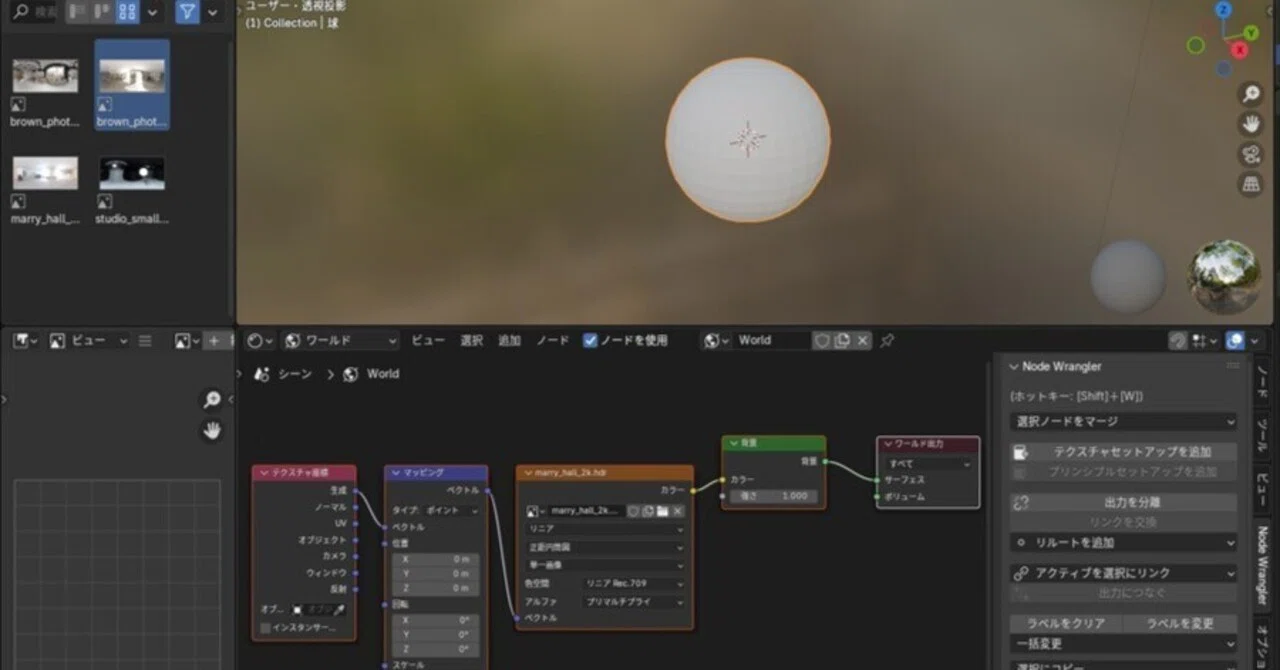Click the ラベルを変更 button

click(1180, 624)
